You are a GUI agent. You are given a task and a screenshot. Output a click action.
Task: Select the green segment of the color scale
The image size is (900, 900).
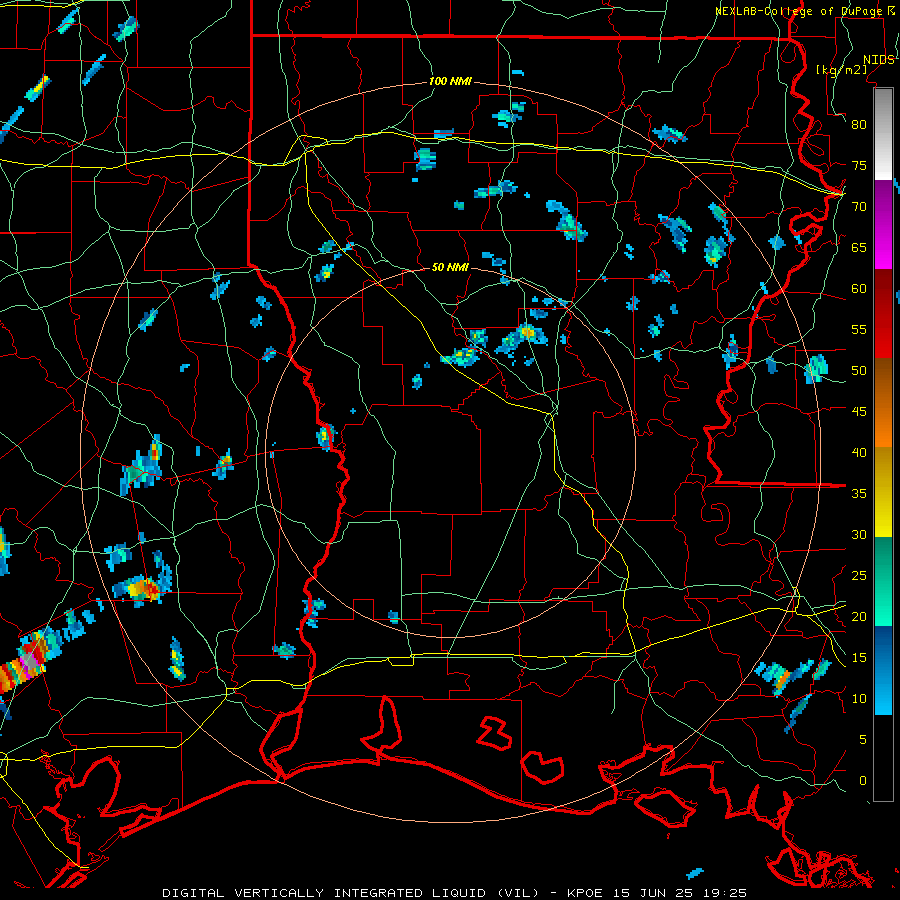click(x=883, y=581)
